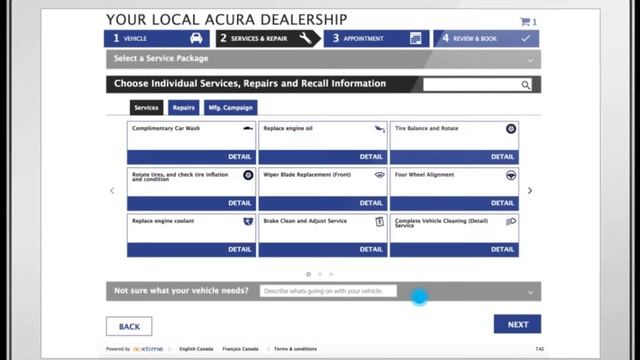Select the first carousel page dot
This screenshot has height=360, width=640.
(x=309, y=274)
